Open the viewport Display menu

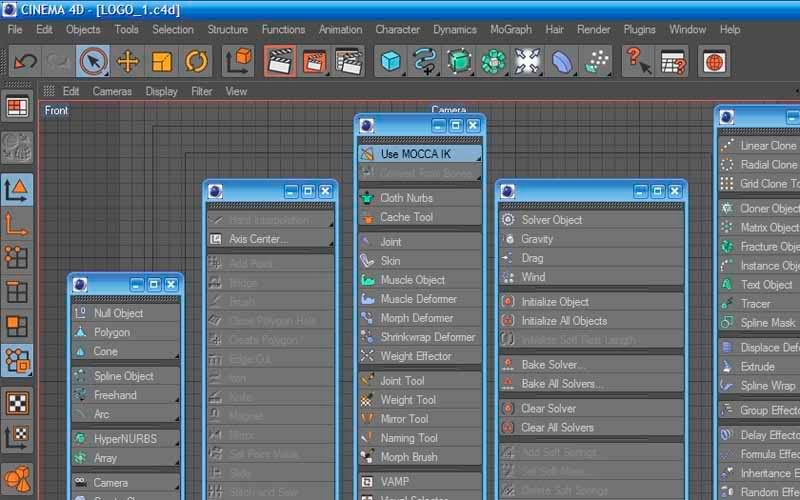pos(161,91)
